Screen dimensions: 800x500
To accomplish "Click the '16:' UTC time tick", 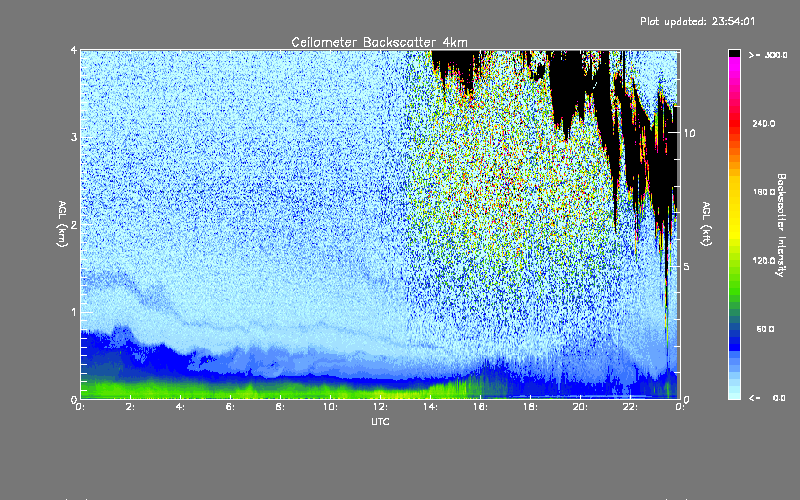I will pos(480,407).
